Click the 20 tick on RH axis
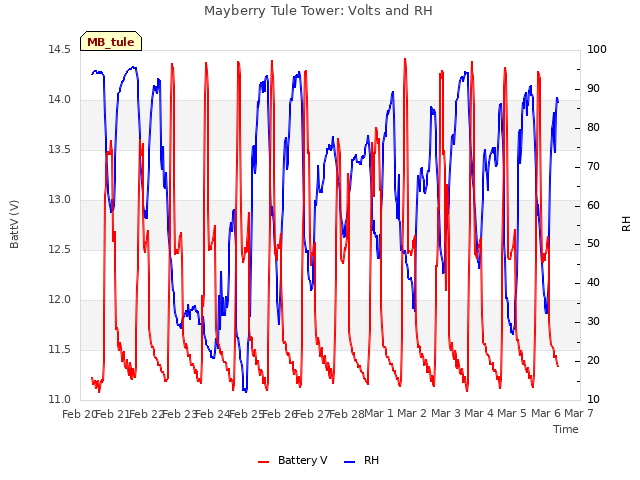 coord(593,360)
